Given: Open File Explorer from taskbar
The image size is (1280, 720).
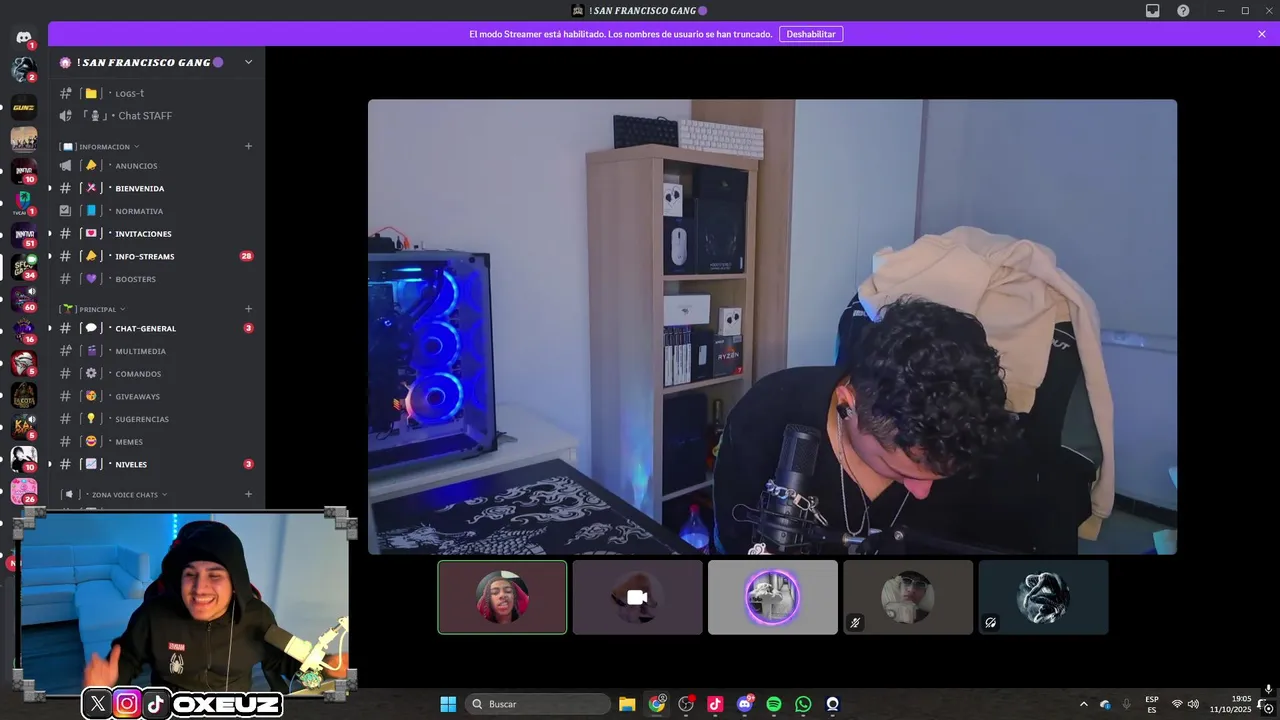Looking at the screenshot, I should click(627, 704).
